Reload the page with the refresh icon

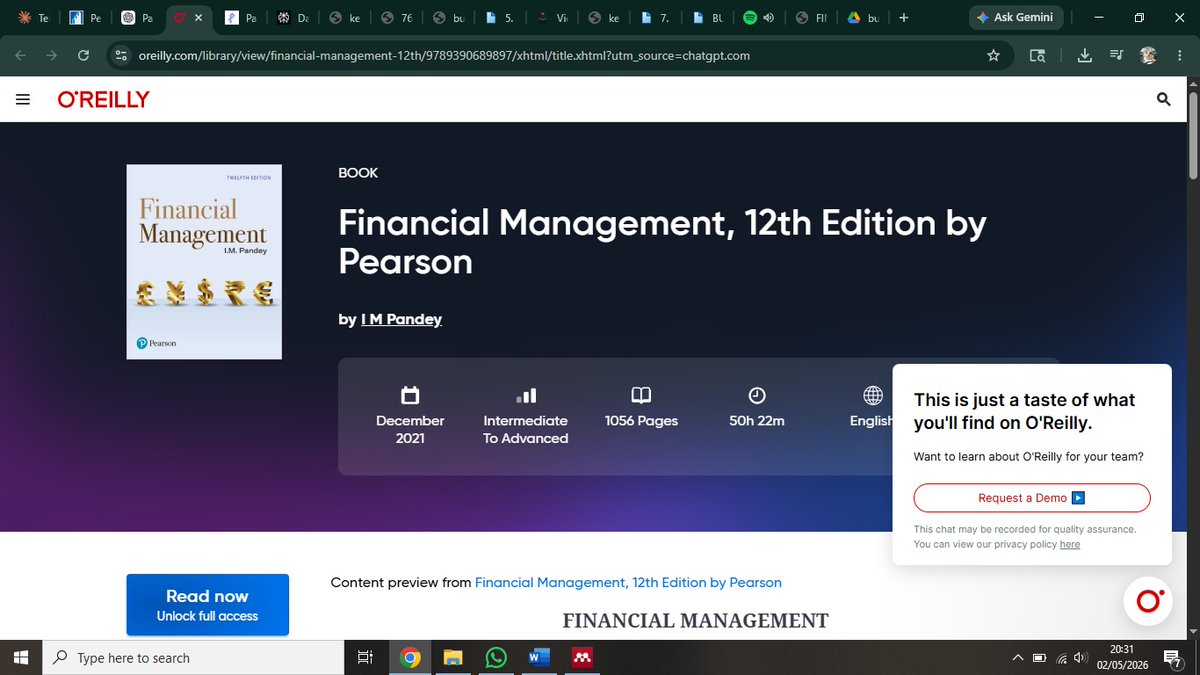(83, 56)
